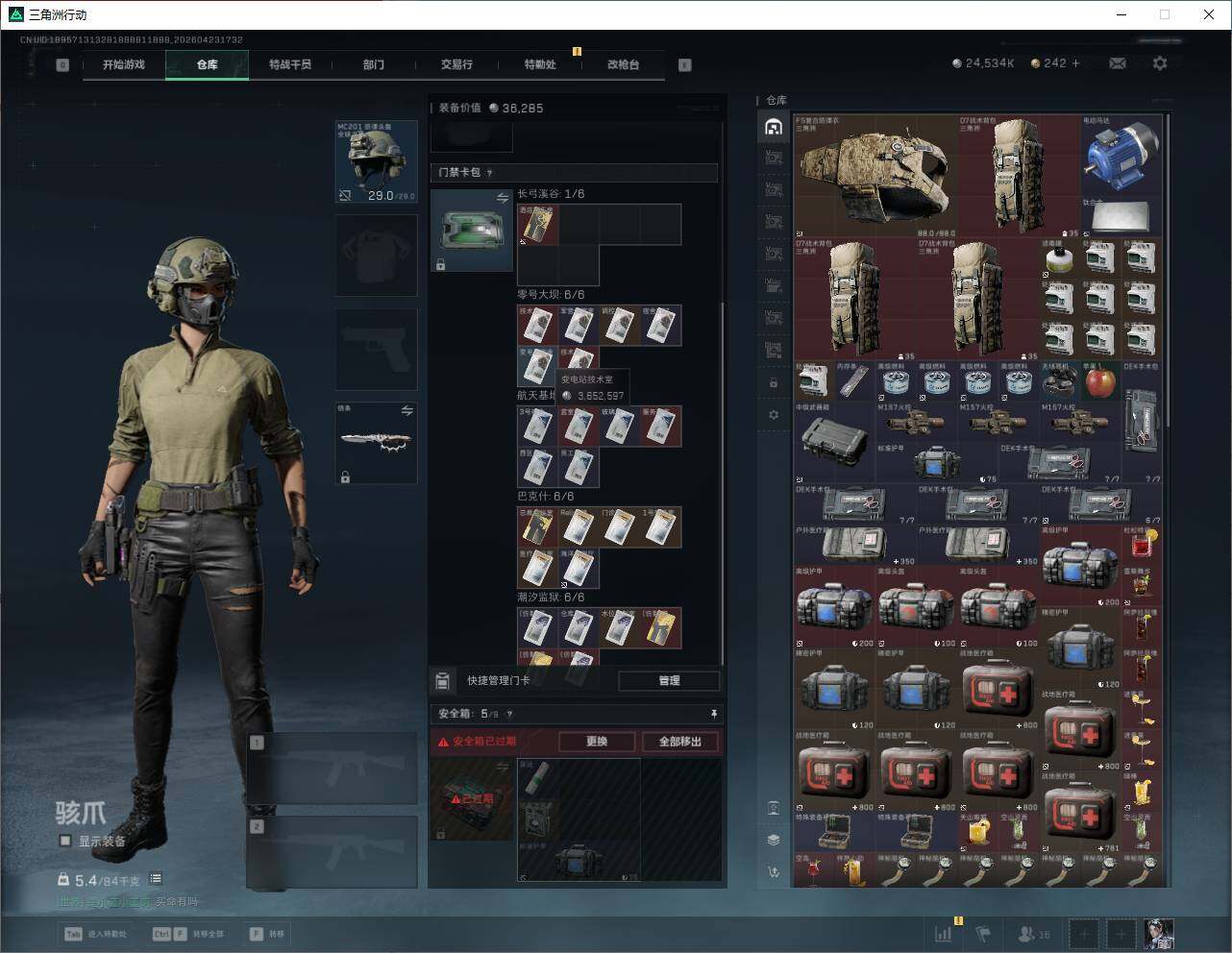This screenshot has height=953, width=1232.
Task: Click the stacked layers icon beside warehouse
Action: tap(774, 839)
